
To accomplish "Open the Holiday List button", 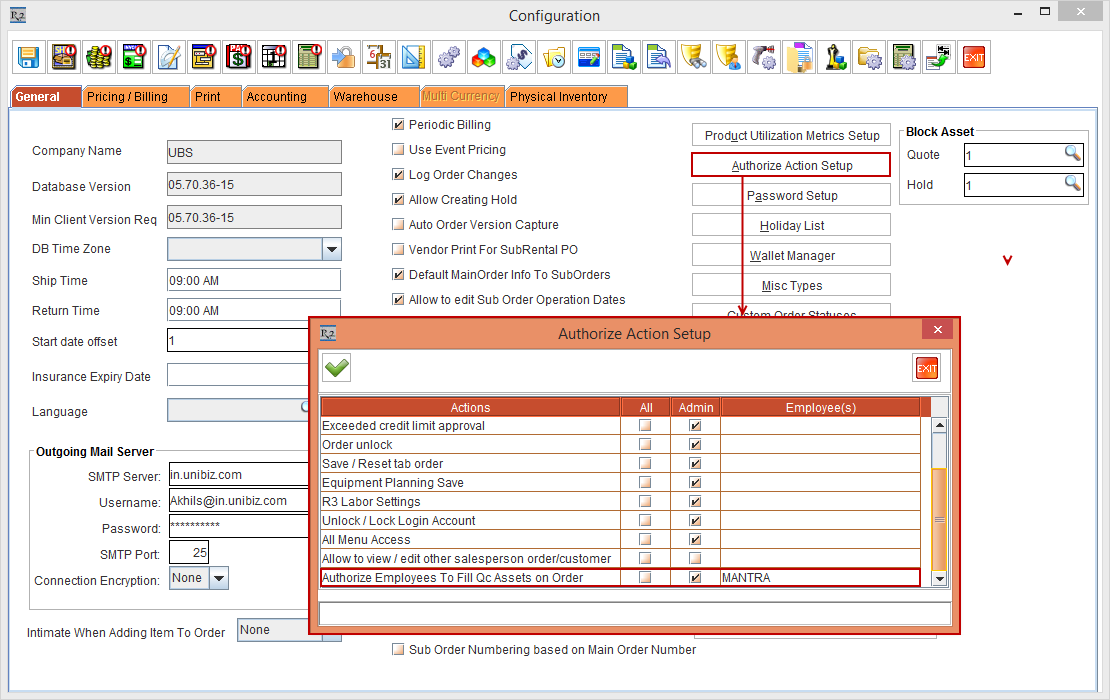I will (791, 226).
